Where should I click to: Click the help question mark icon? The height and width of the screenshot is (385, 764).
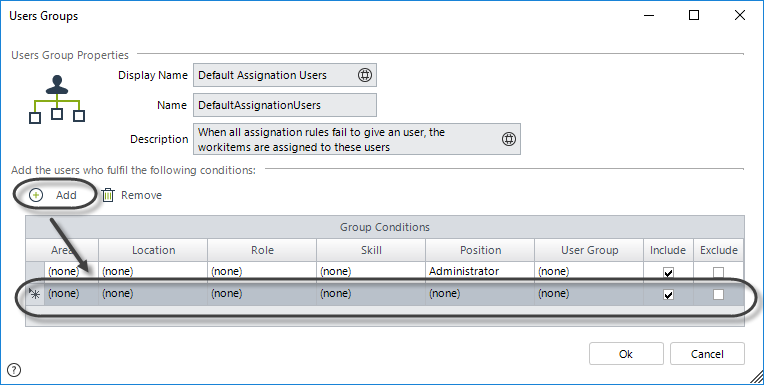coord(14,370)
